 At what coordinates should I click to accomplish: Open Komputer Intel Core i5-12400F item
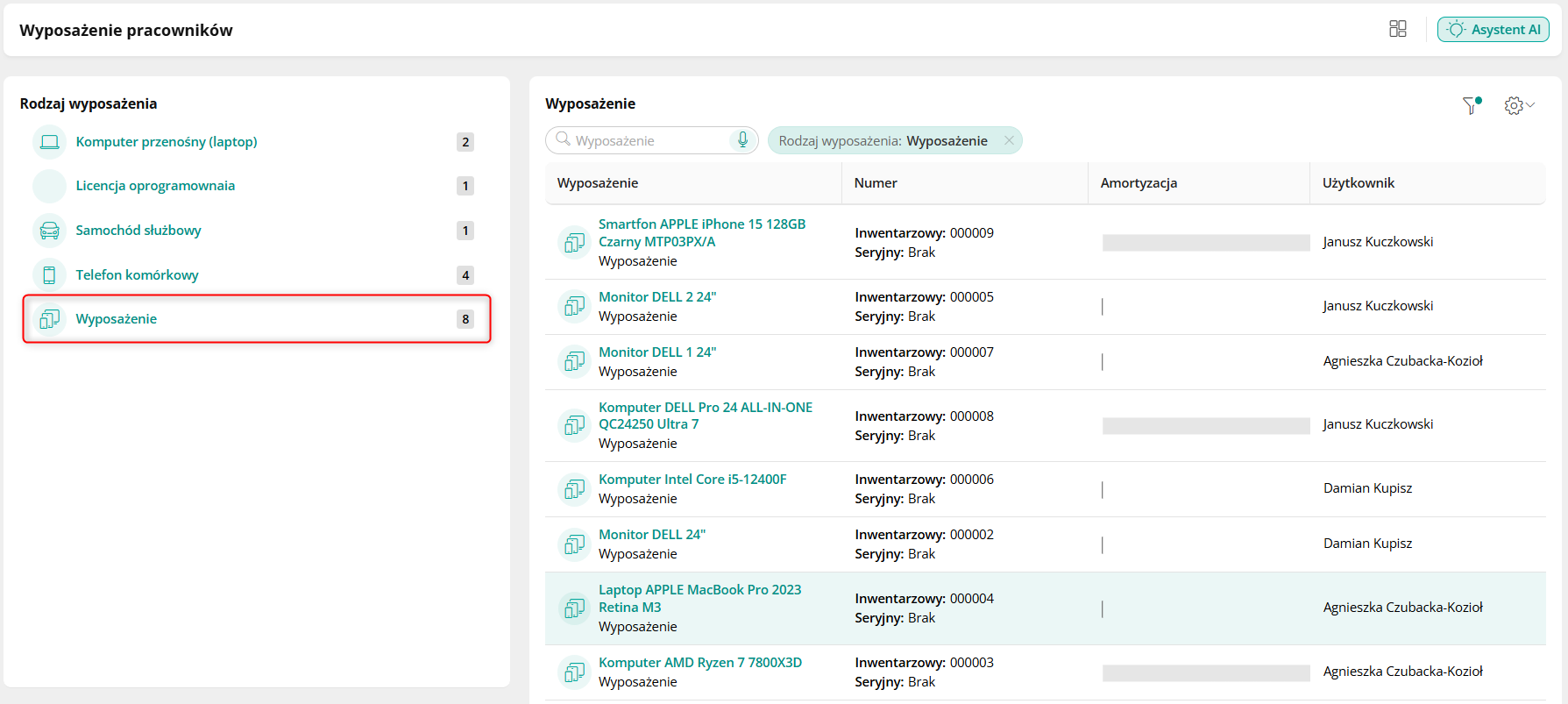pos(692,480)
